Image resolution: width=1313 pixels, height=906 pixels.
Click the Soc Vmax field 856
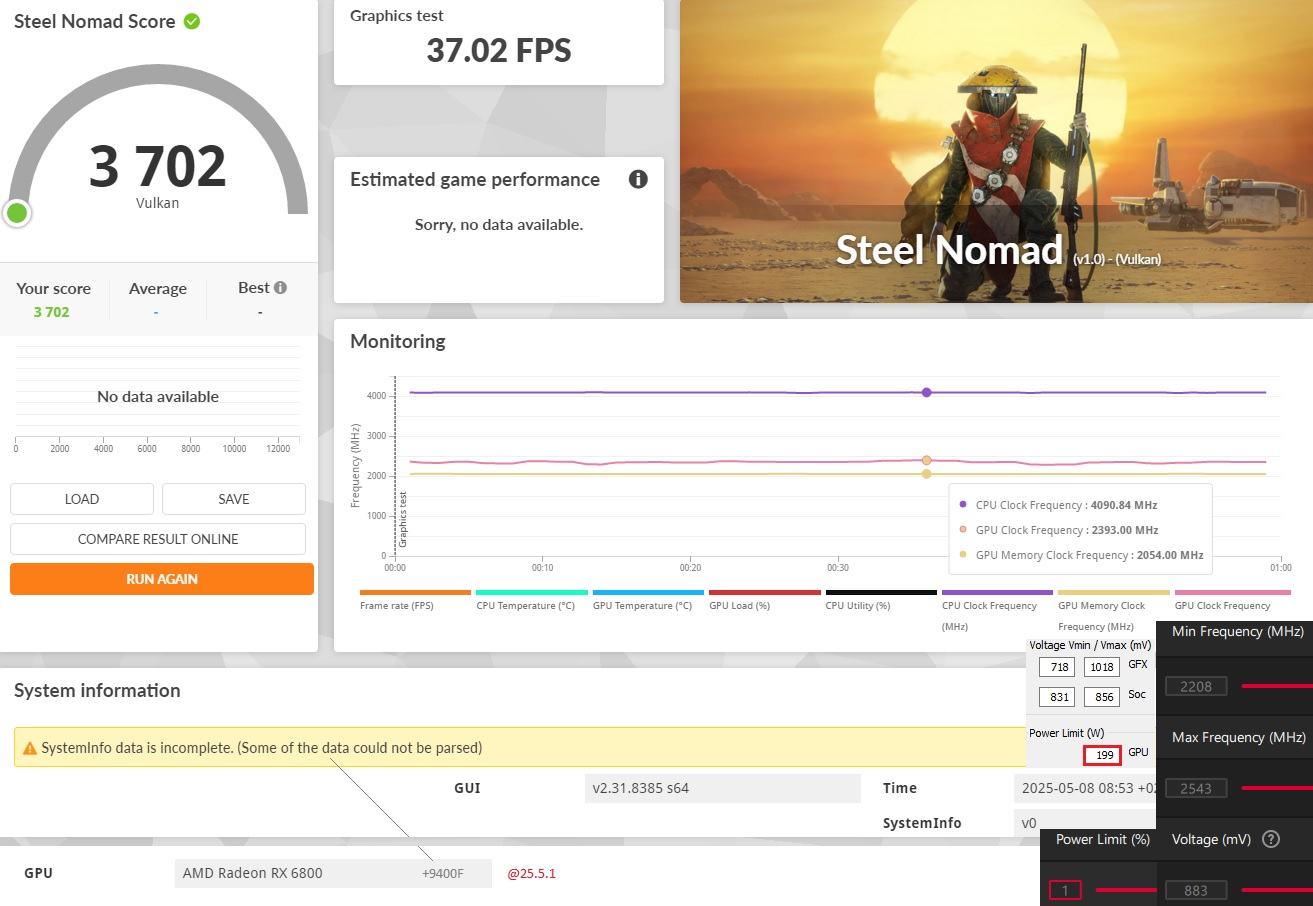click(x=1102, y=697)
